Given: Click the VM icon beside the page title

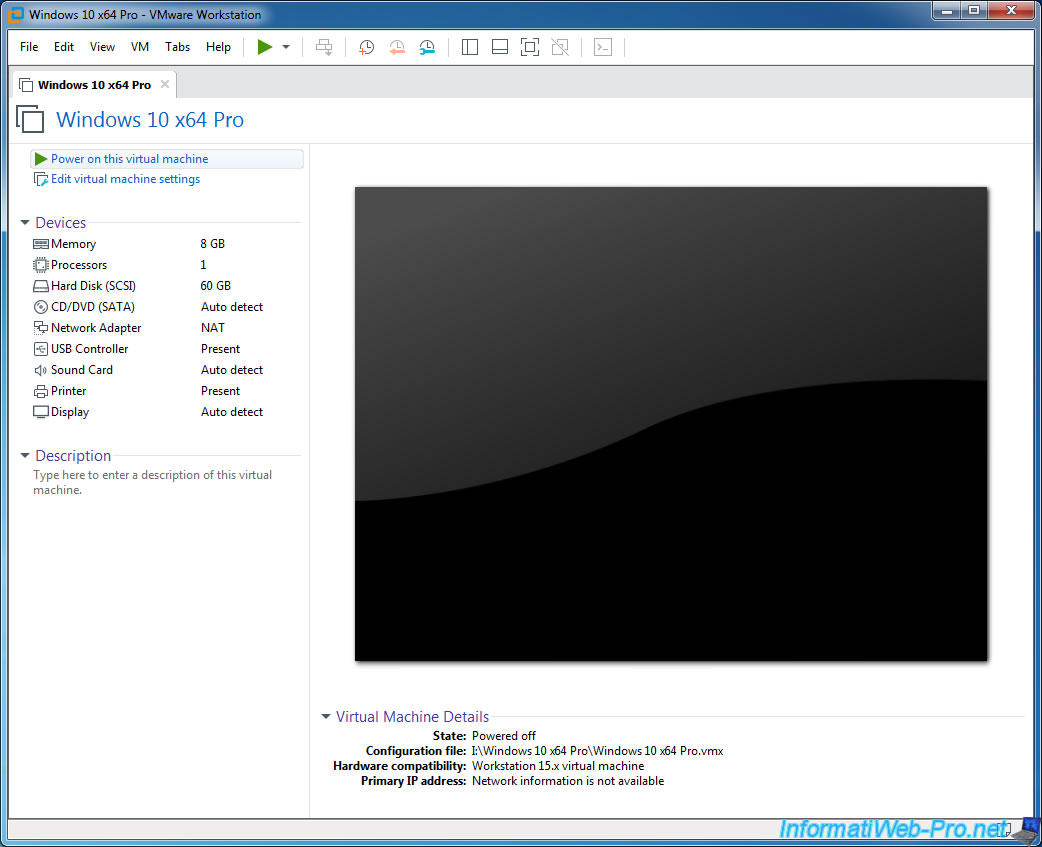Looking at the screenshot, I should click(x=30, y=120).
